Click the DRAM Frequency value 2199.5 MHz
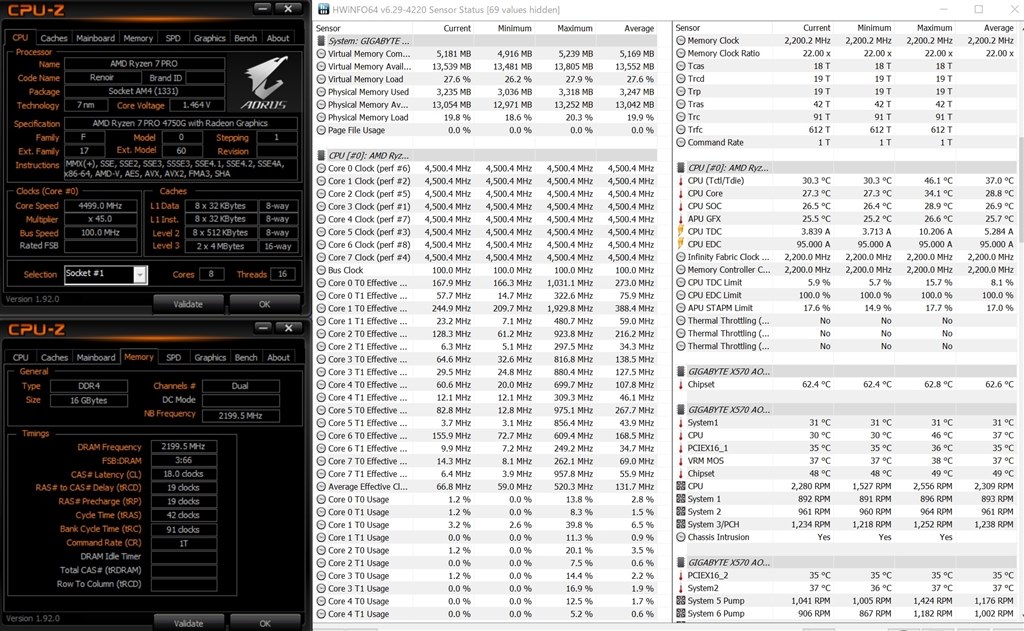1024x631 pixels. click(184, 447)
